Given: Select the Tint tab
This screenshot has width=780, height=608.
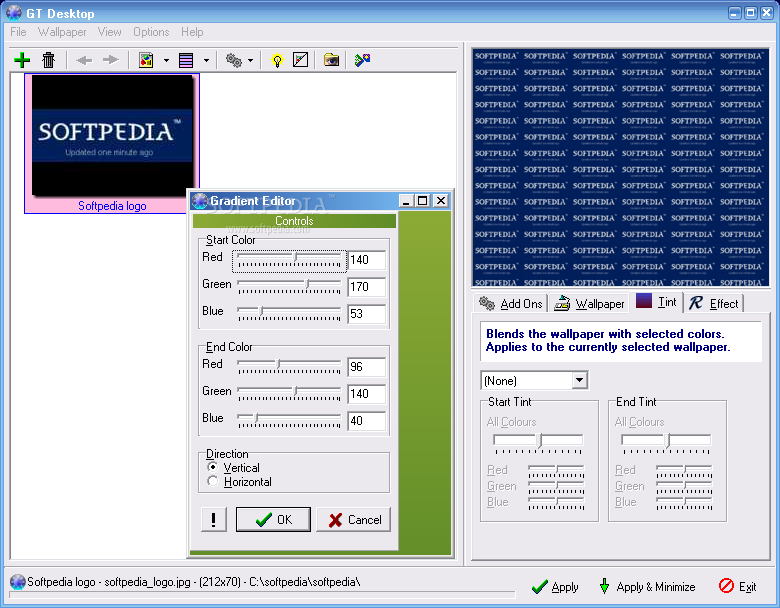Looking at the screenshot, I should [656, 302].
